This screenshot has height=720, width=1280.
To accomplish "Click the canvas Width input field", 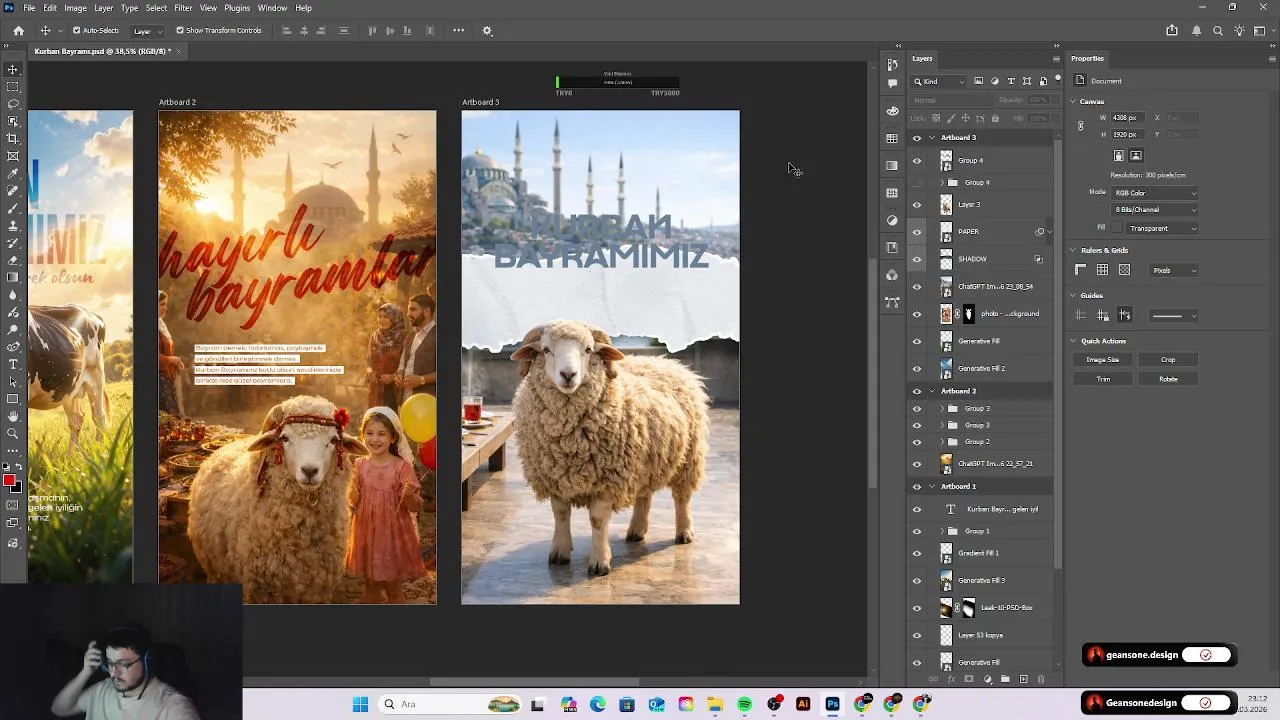I will pyautogui.click(x=1128, y=118).
